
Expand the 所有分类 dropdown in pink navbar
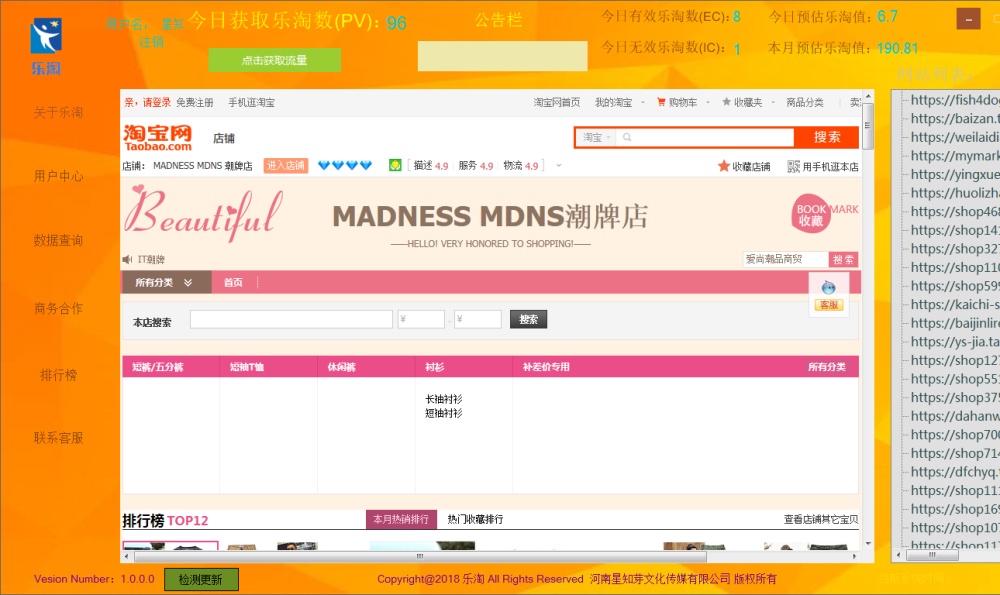click(166, 283)
